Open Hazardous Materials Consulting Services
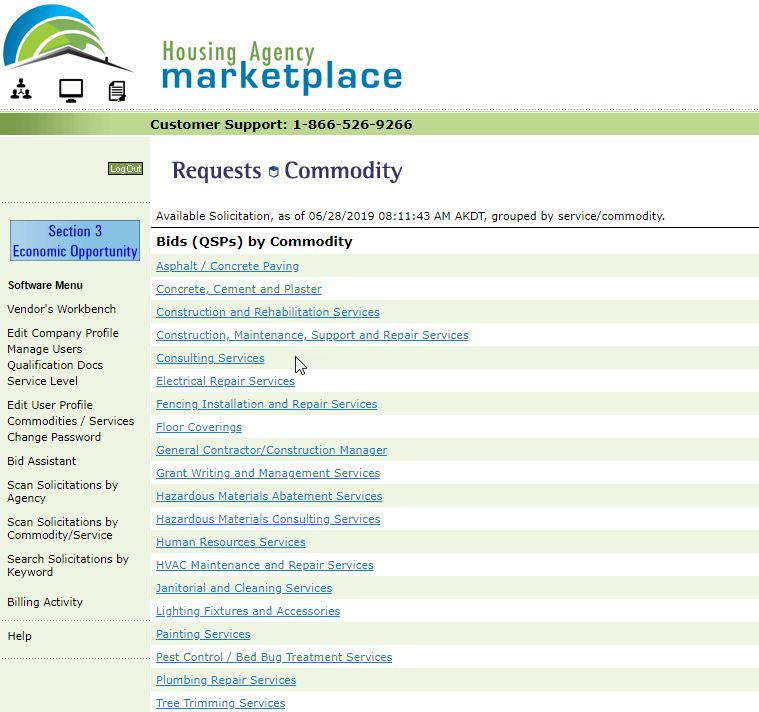759x712 pixels. tap(268, 519)
